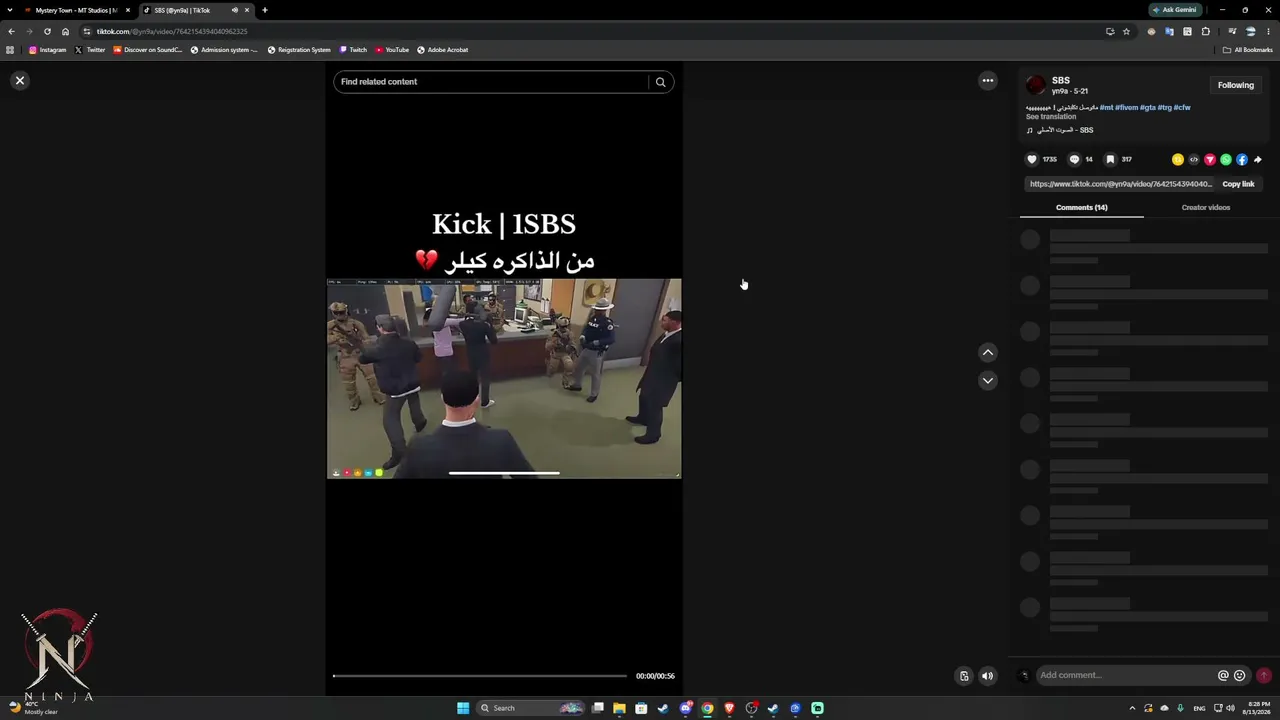Open the Extensions puzzle icon

(1206, 31)
